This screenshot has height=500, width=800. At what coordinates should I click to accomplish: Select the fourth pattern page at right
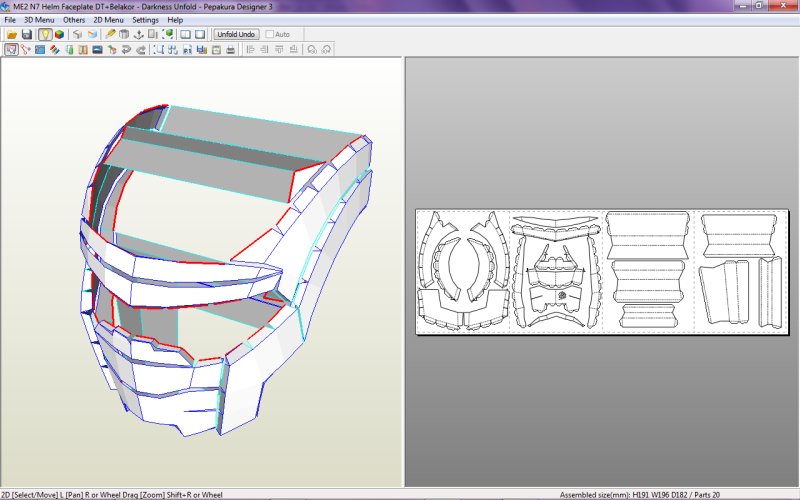click(x=741, y=271)
